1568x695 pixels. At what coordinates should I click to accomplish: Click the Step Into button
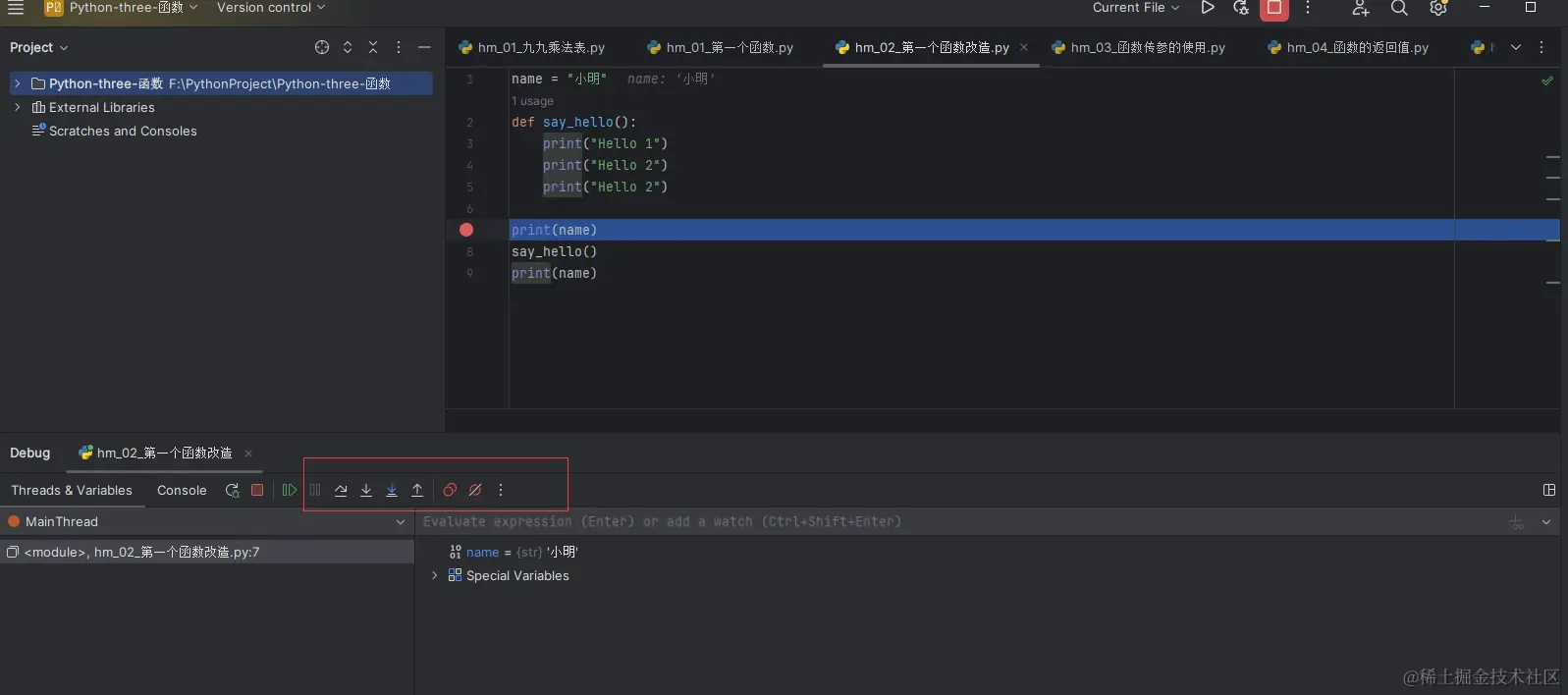[366, 490]
